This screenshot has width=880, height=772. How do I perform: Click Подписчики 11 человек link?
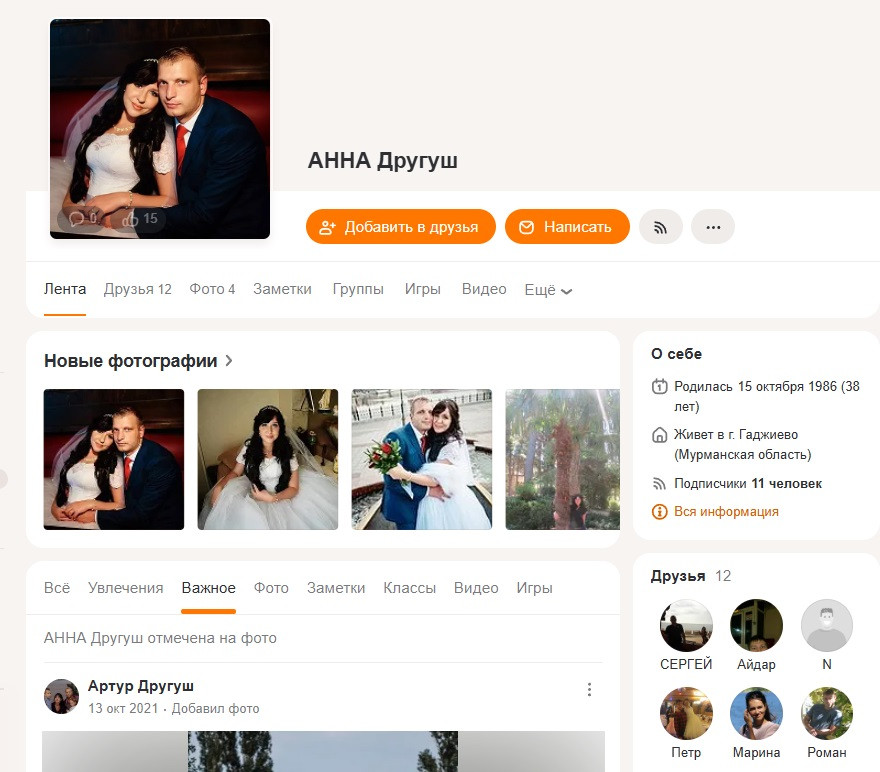click(748, 484)
